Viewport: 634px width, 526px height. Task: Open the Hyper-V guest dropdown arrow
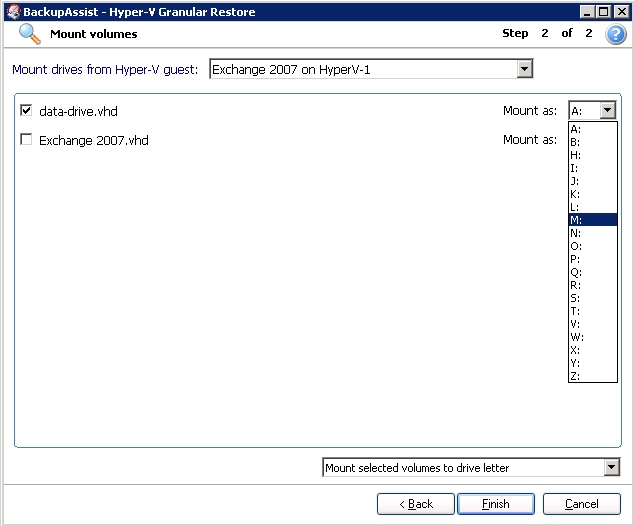pos(524,69)
